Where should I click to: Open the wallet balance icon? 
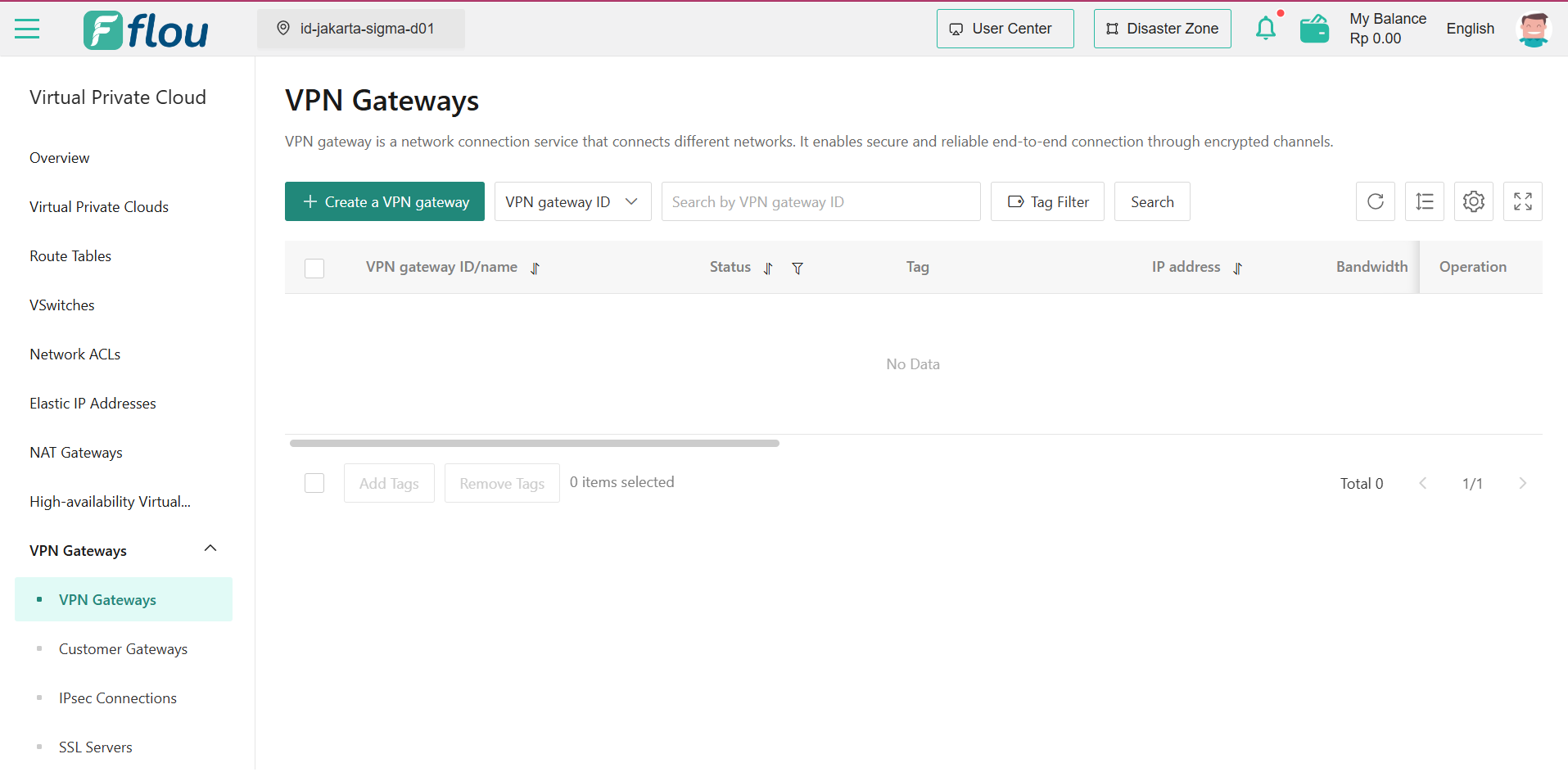click(x=1314, y=29)
